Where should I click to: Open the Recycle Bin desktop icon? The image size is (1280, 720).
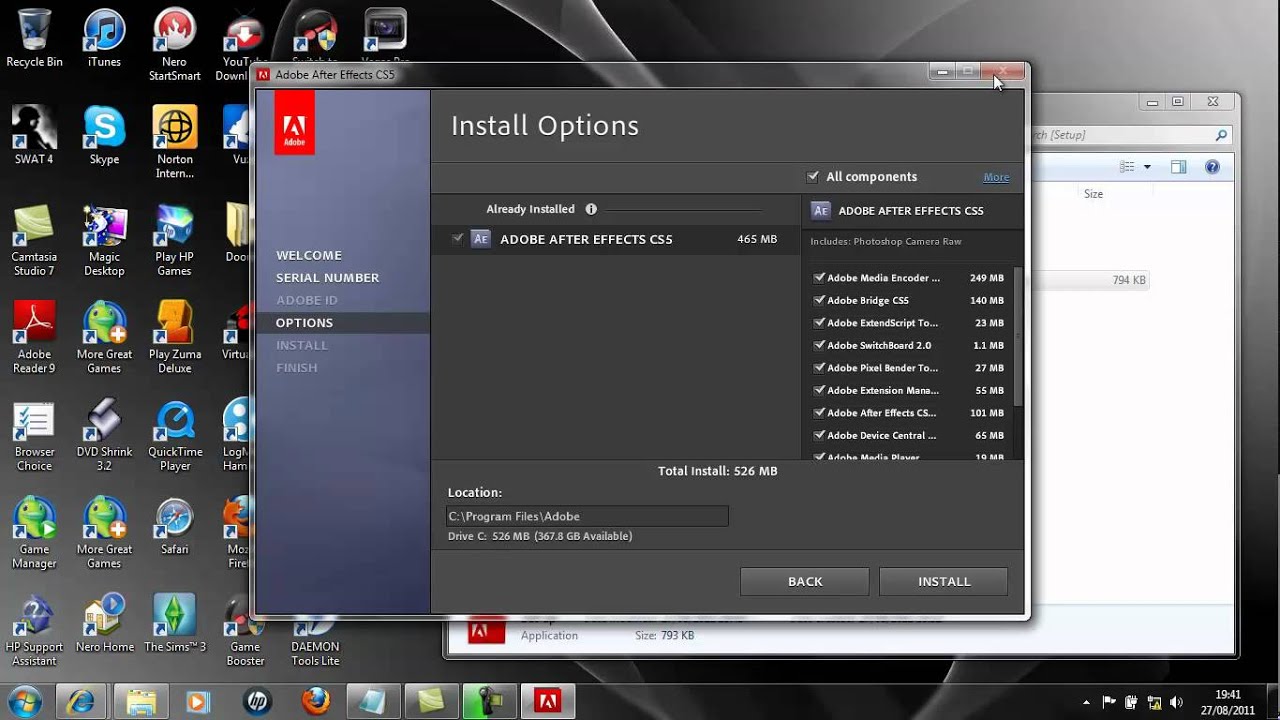(34, 38)
